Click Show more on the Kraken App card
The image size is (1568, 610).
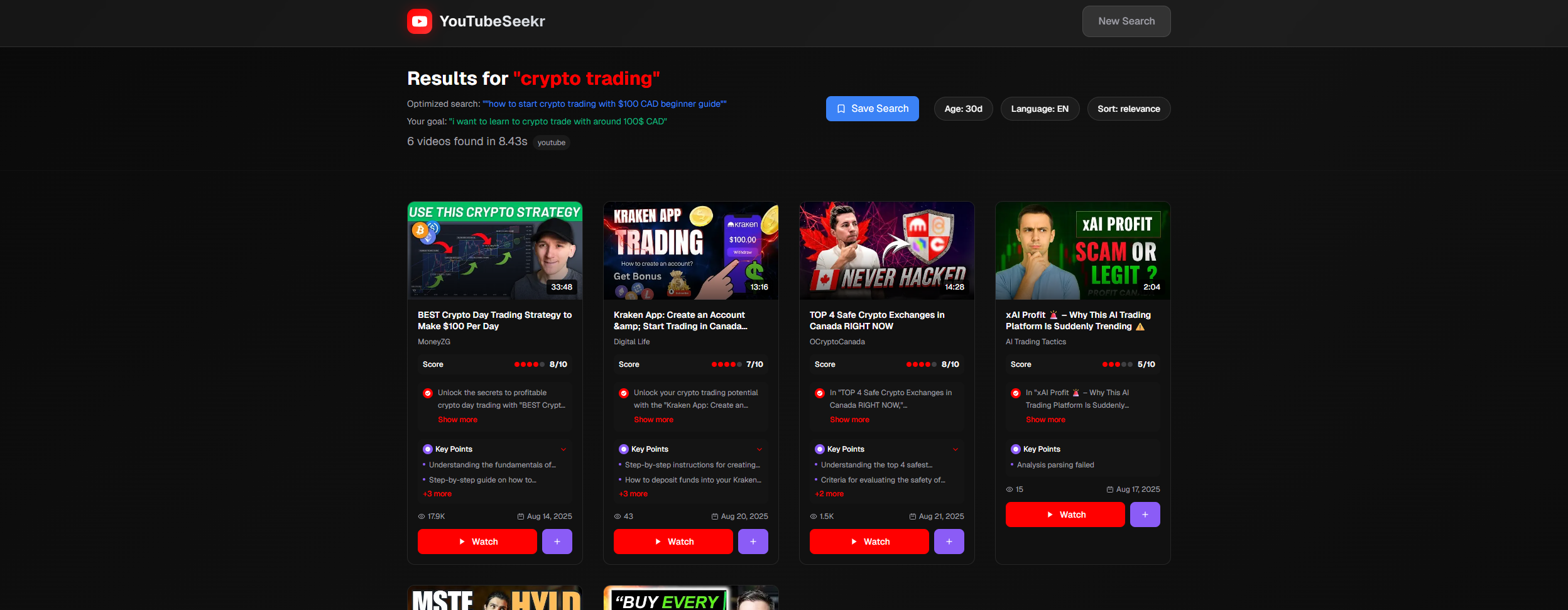pos(653,420)
